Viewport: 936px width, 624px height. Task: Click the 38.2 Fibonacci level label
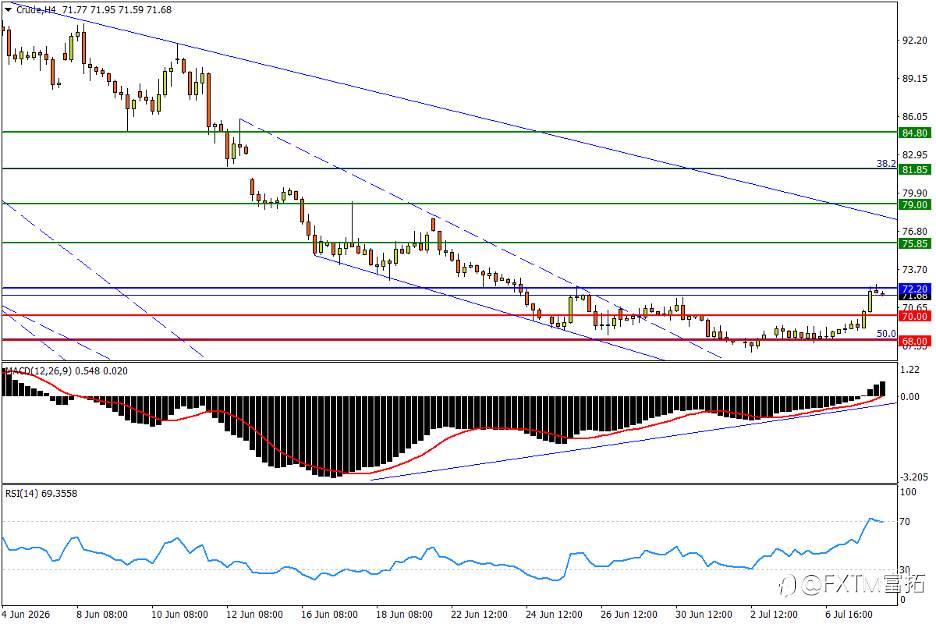[886, 163]
